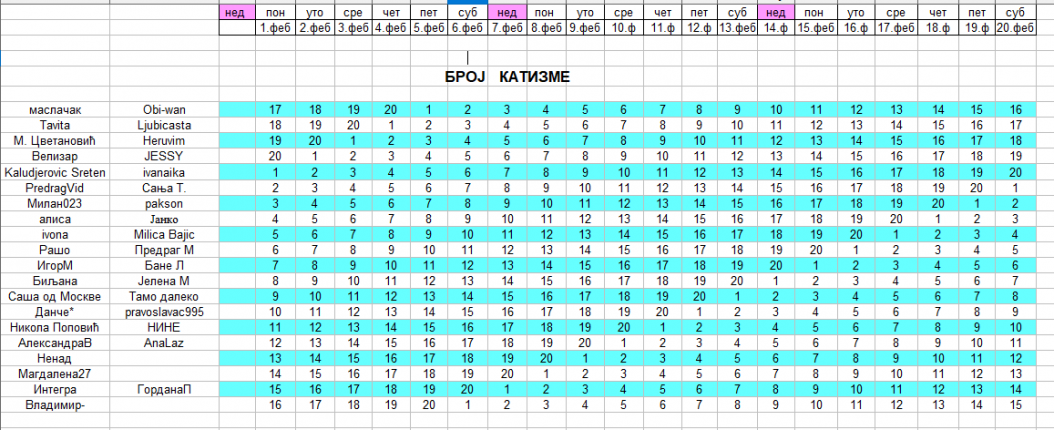Select the cell Тамо далеко
Screen dimensions: 1054x430
pyautogui.click(x=164, y=296)
